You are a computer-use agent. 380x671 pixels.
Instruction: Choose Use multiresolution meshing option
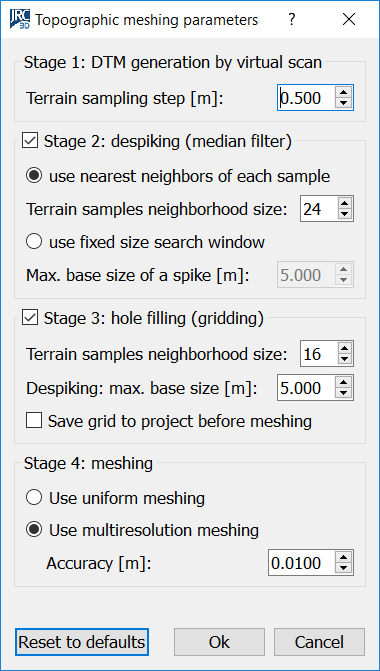[x=34, y=530]
